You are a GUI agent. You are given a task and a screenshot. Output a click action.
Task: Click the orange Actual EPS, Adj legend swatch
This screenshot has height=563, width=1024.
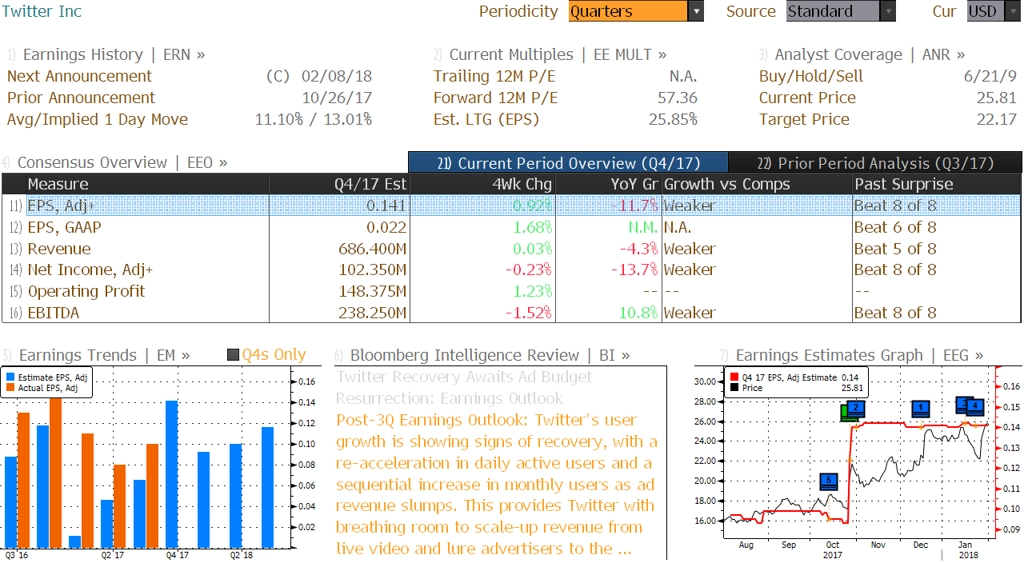(10, 387)
